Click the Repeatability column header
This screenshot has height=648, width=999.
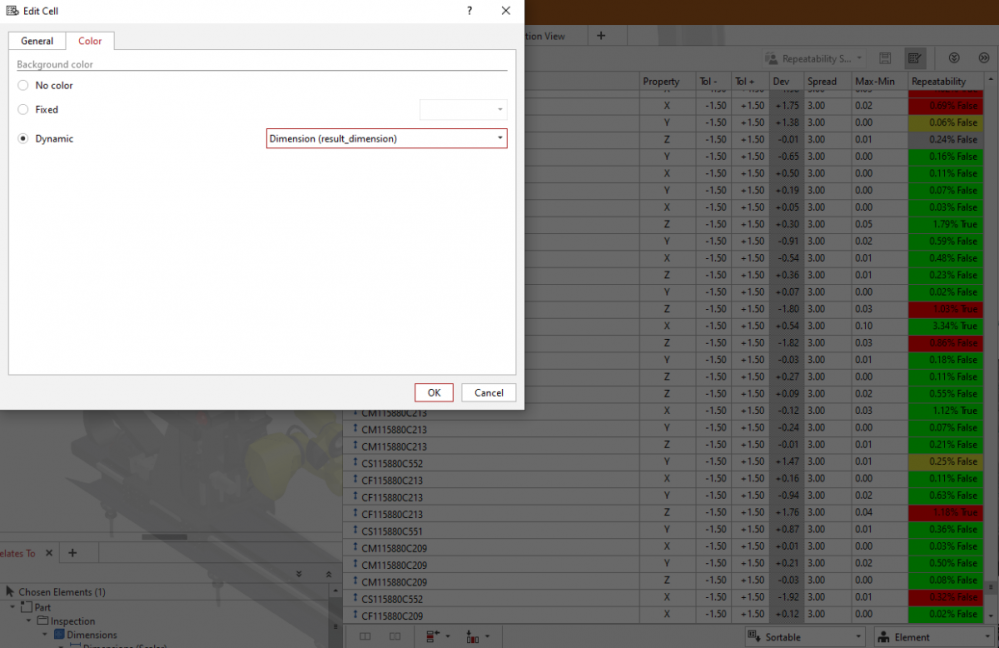click(946, 82)
